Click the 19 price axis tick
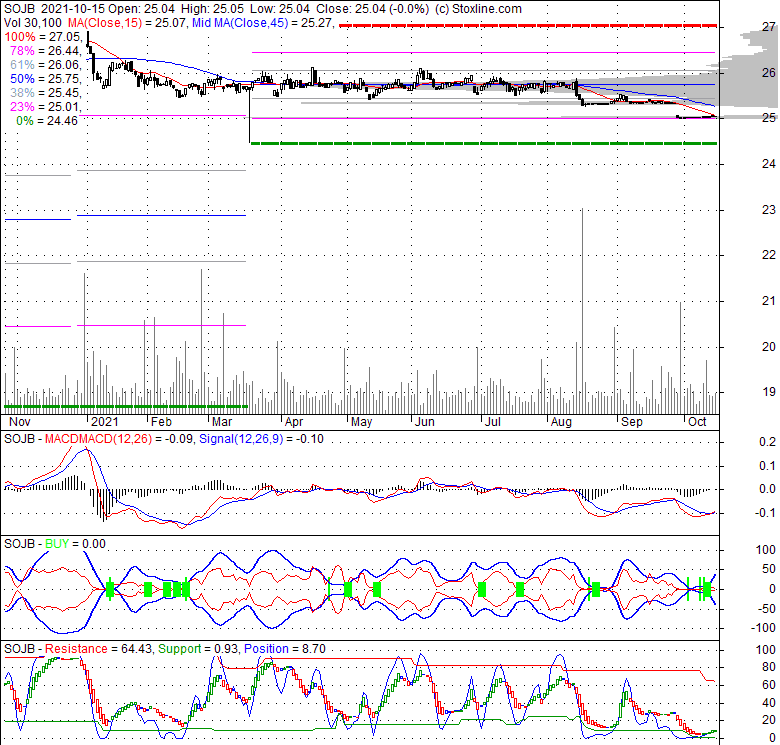 769,392
